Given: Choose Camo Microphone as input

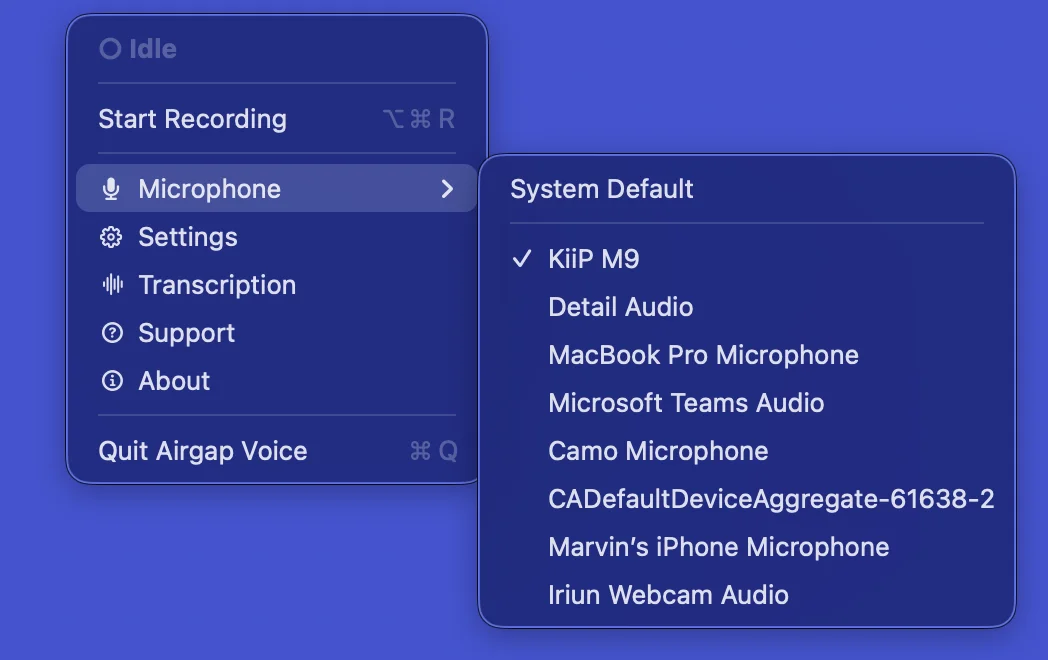Looking at the screenshot, I should click(658, 451).
